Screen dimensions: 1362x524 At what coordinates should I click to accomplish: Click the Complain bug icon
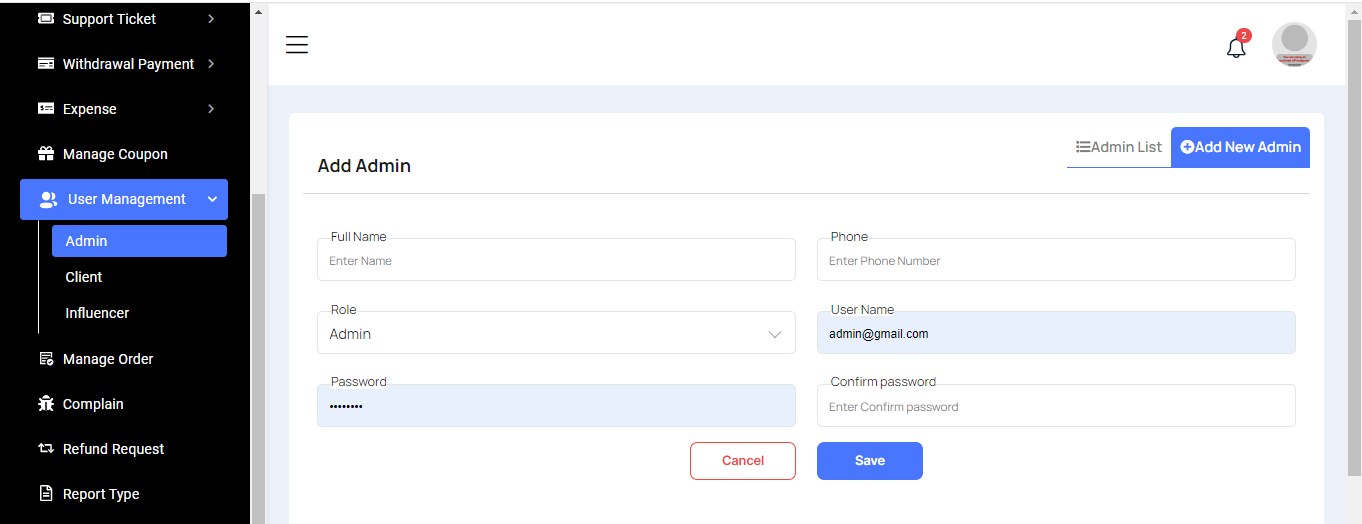coord(46,404)
